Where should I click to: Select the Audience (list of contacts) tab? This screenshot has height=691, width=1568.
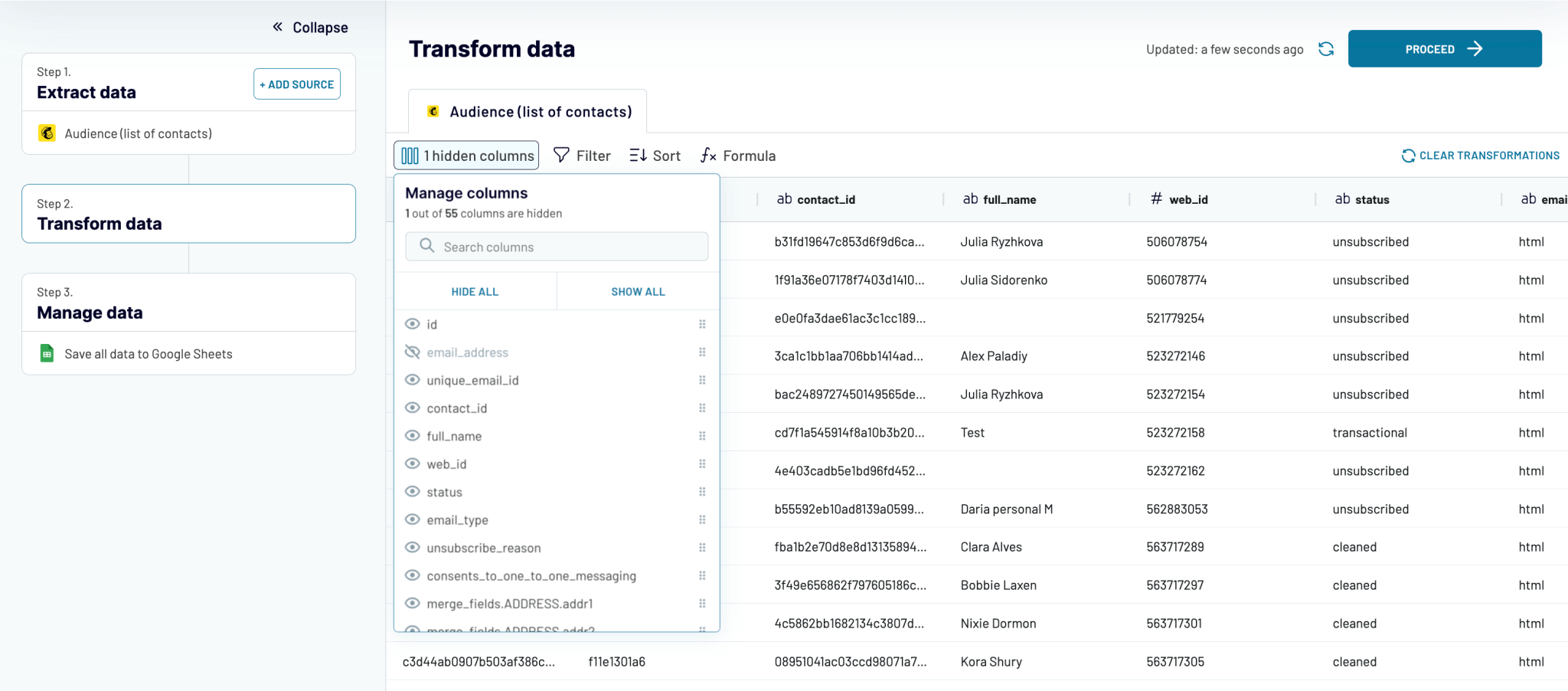[x=528, y=112]
